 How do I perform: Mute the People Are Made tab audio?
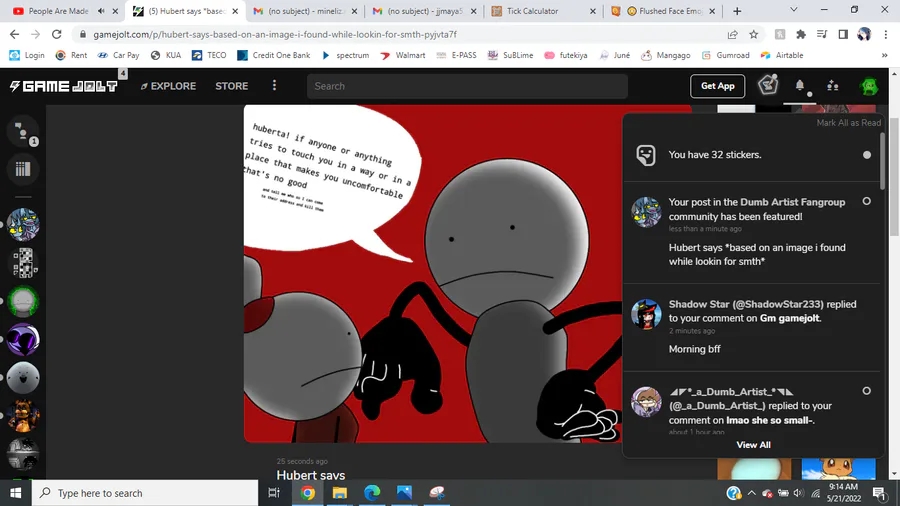tap(101, 11)
